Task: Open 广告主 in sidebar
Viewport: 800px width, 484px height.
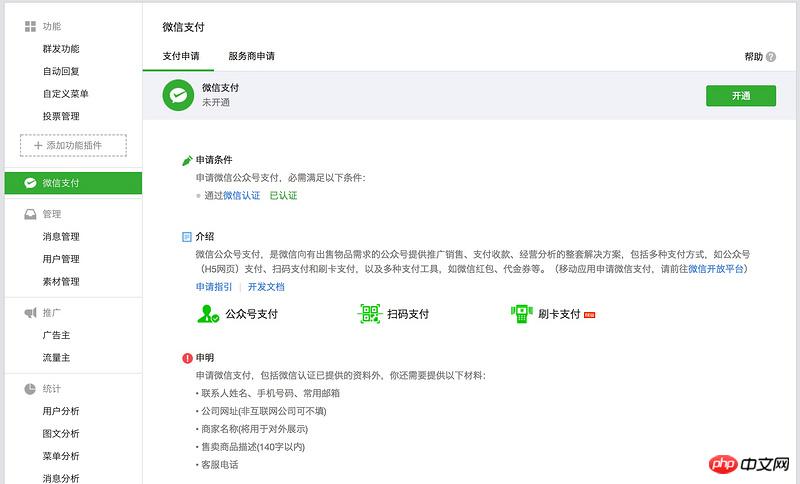Action: (x=56, y=335)
